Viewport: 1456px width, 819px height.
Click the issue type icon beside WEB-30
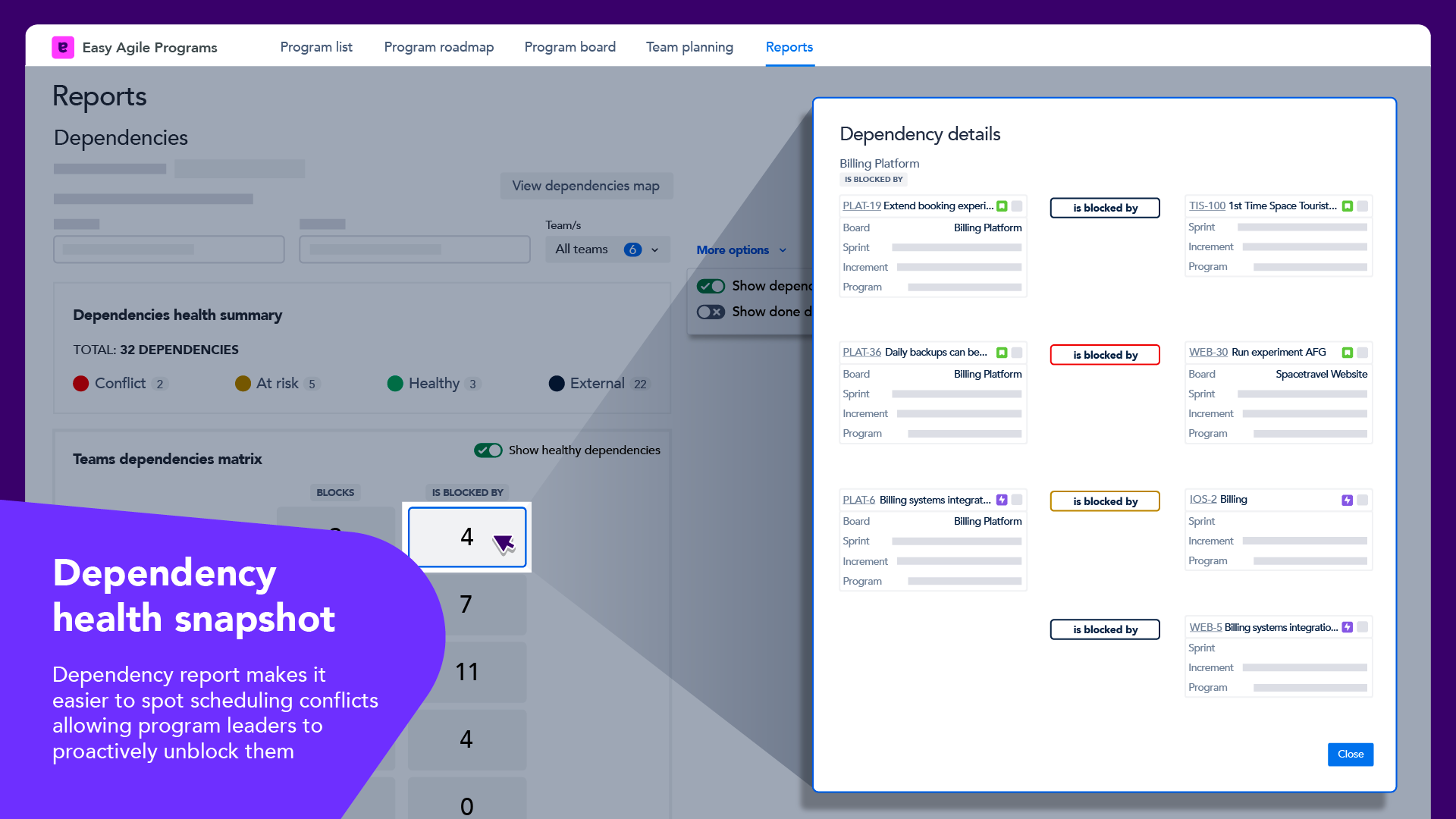1347,352
